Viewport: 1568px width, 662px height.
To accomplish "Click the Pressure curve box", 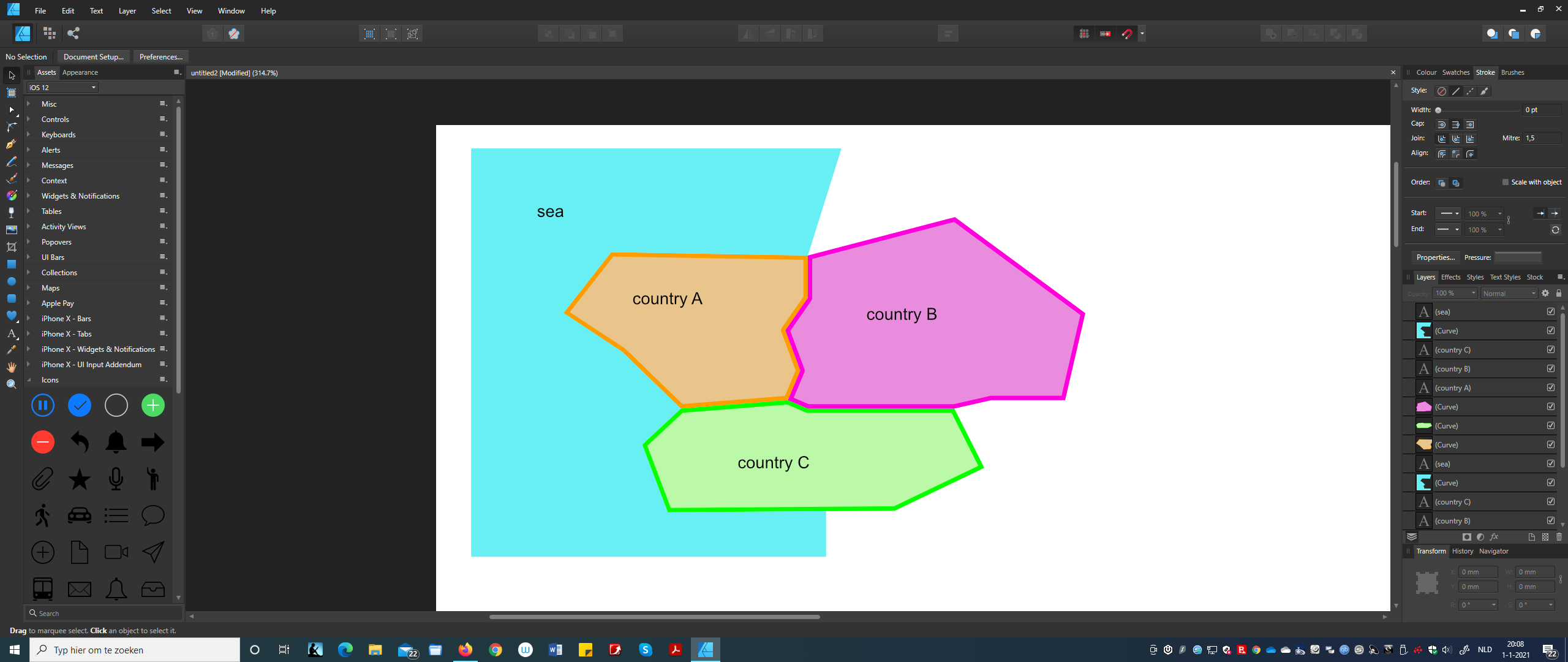I will click(1518, 257).
